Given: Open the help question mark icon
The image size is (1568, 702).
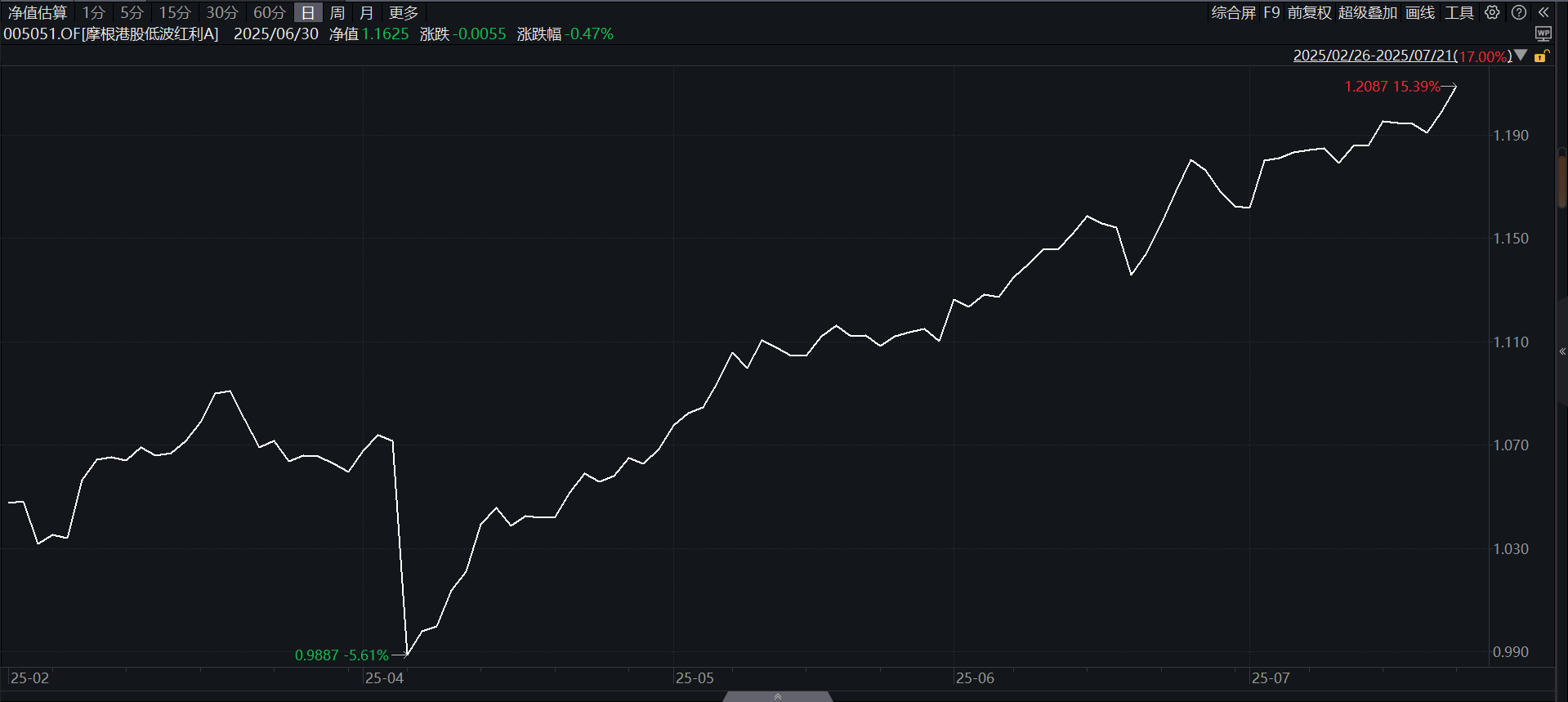Looking at the screenshot, I should click(x=1518, y=12).
